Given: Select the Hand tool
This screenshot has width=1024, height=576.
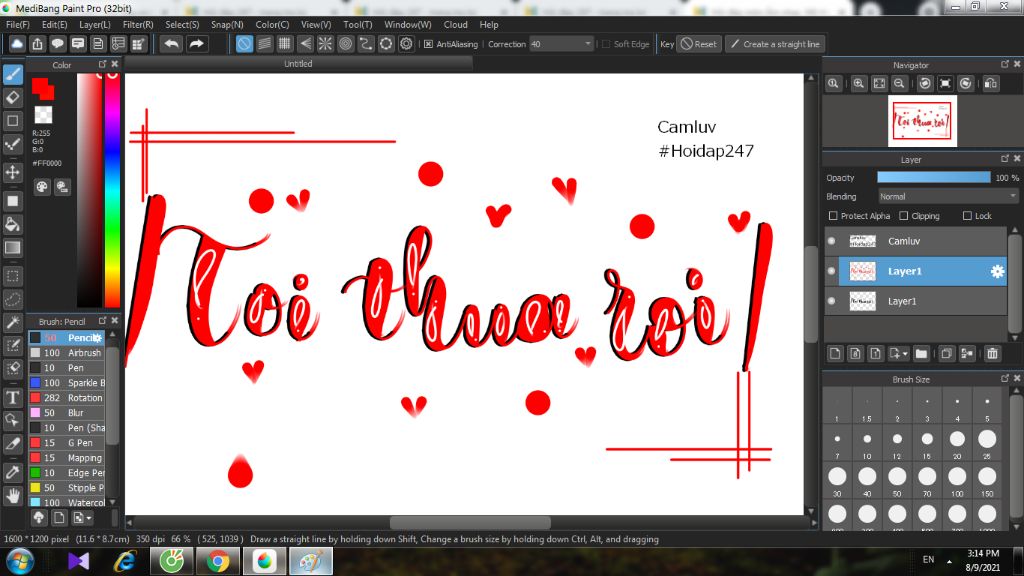Looking at the screenshot, I should click(12, 496).
